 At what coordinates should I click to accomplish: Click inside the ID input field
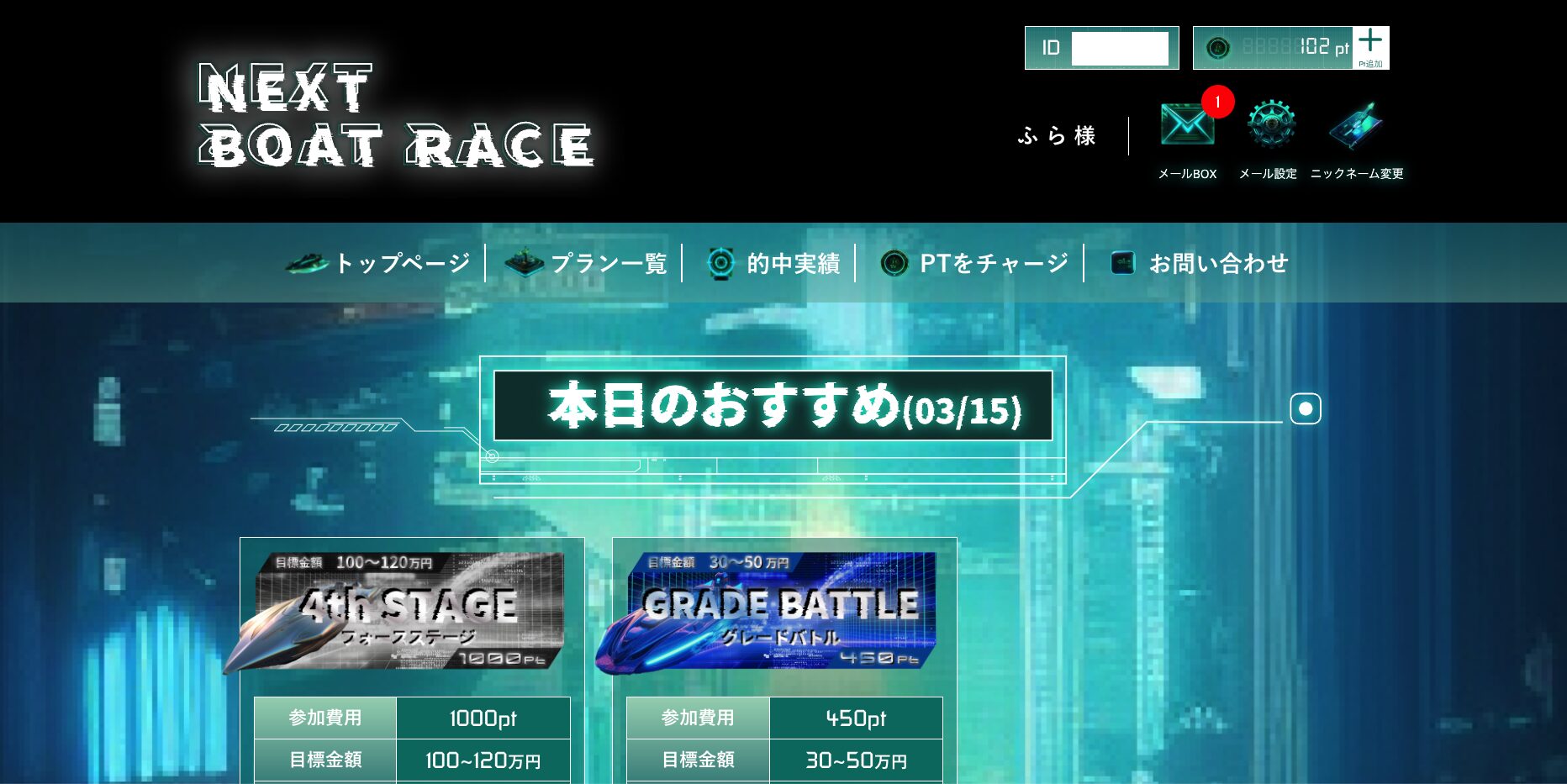point(1118,48)
